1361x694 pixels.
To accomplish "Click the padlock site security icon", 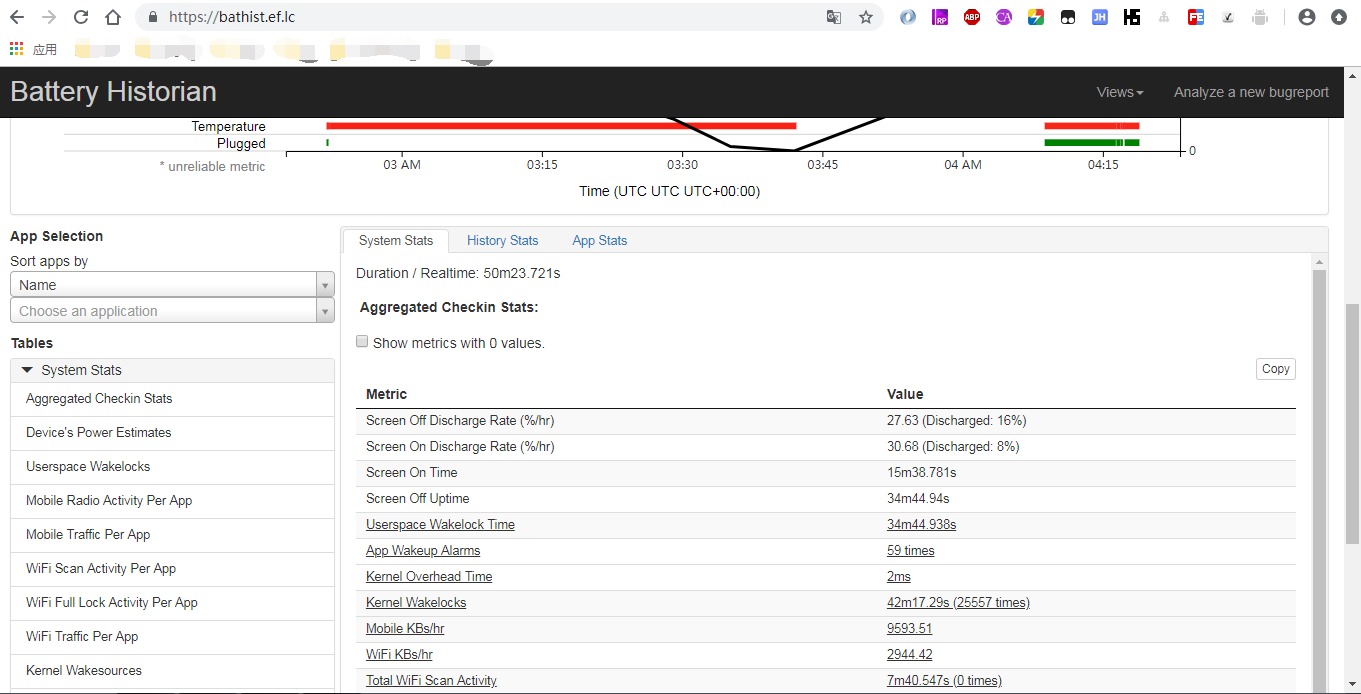I will point(153,17).
